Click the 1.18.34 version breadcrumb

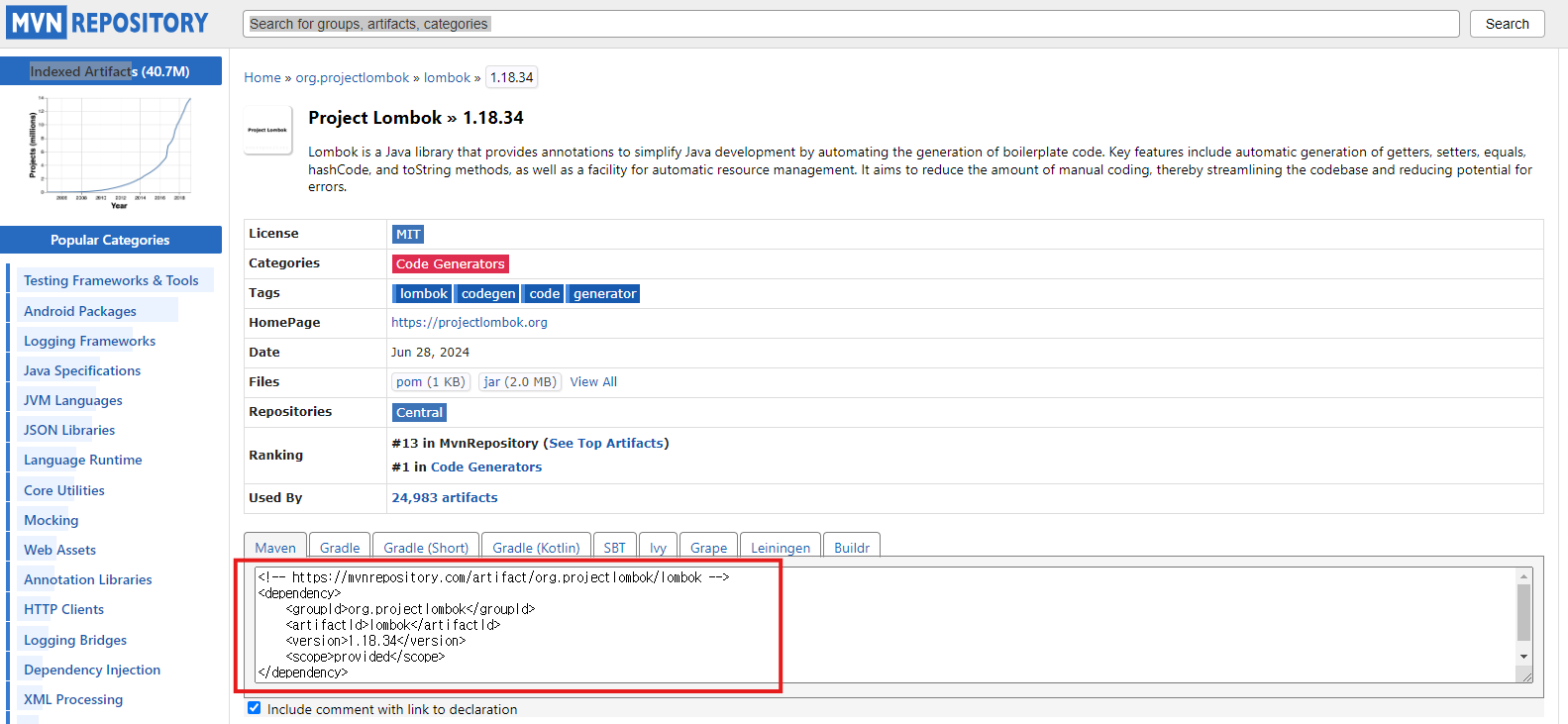(x=511, y=77)
